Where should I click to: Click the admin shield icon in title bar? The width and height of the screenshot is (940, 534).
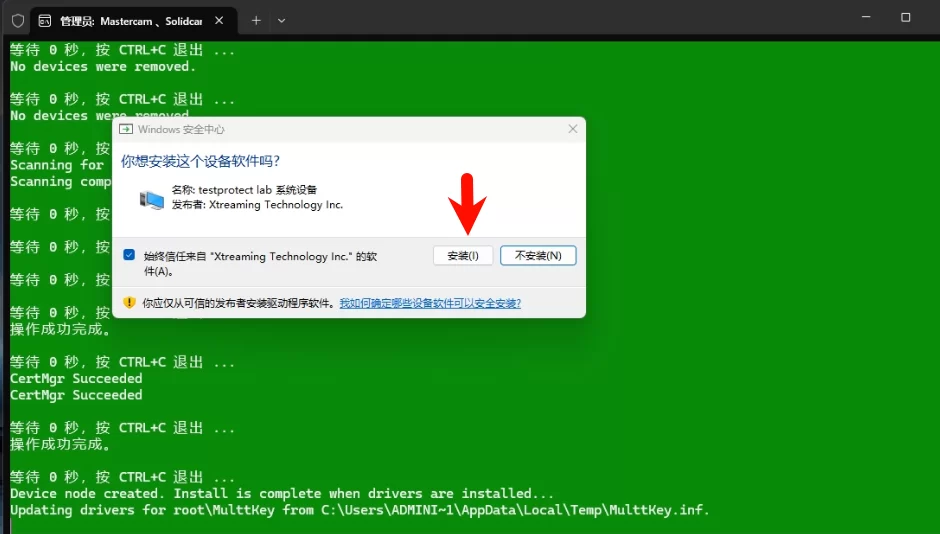[x=18, y=20]
